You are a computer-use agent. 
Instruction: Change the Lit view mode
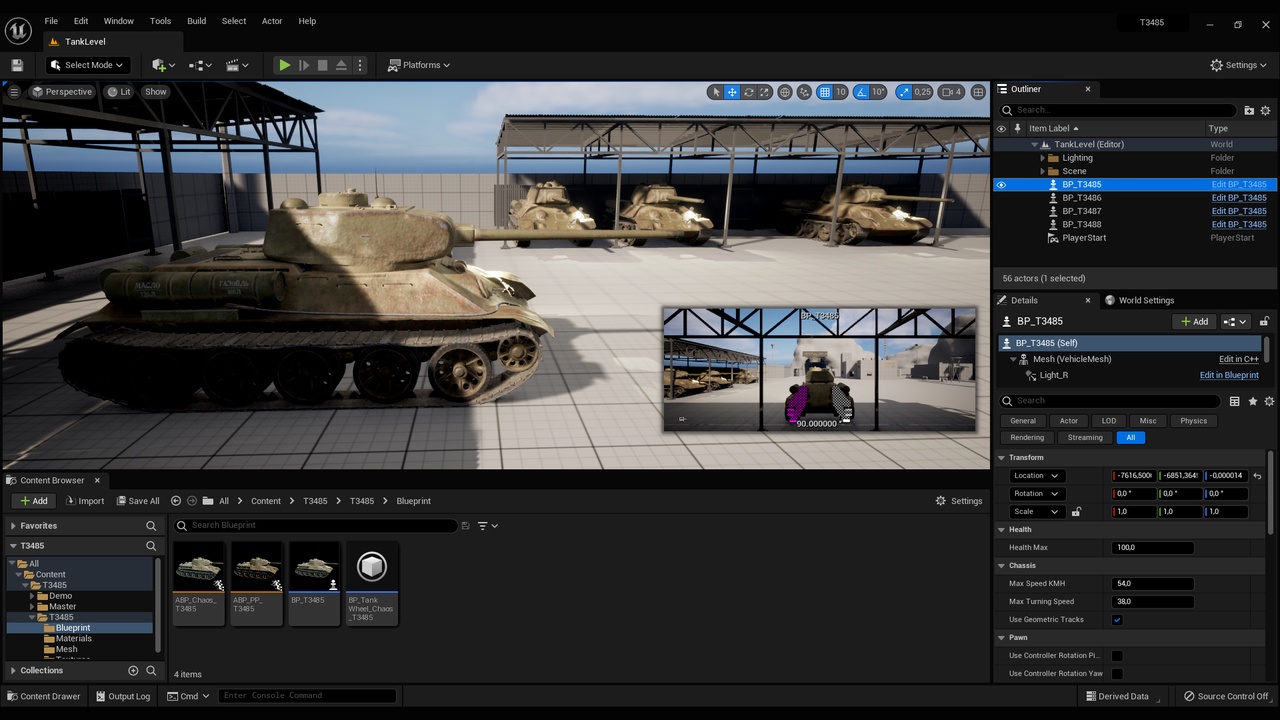[119, 92]
